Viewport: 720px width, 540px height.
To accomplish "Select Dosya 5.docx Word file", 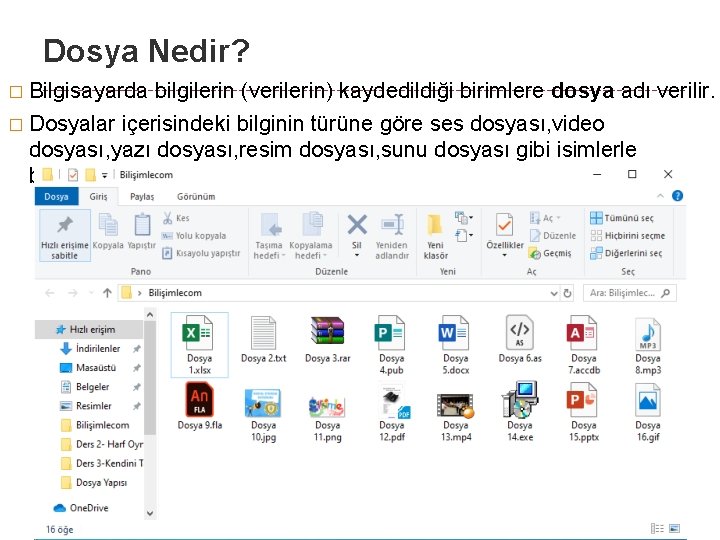I will tap(456, 345).
